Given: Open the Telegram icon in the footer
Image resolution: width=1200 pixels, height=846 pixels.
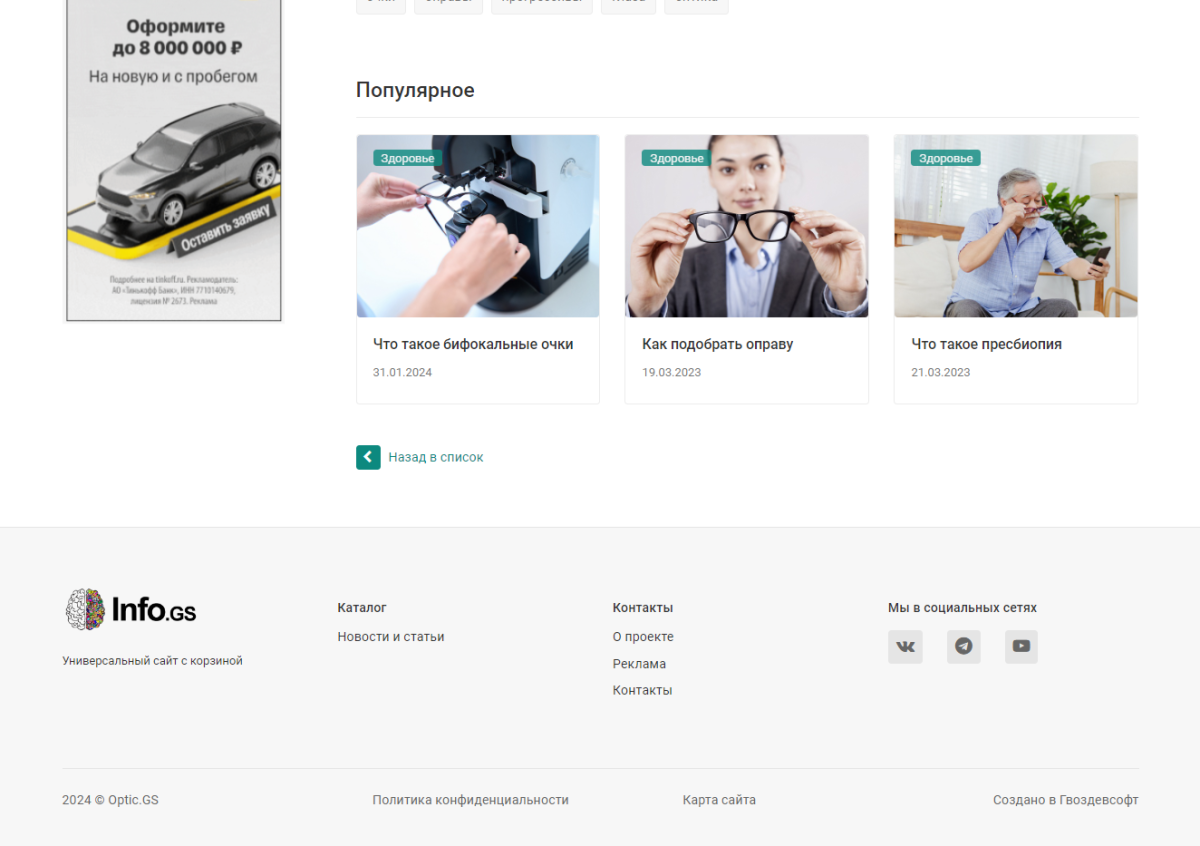Looking at the screenshot, I should 963,646.
